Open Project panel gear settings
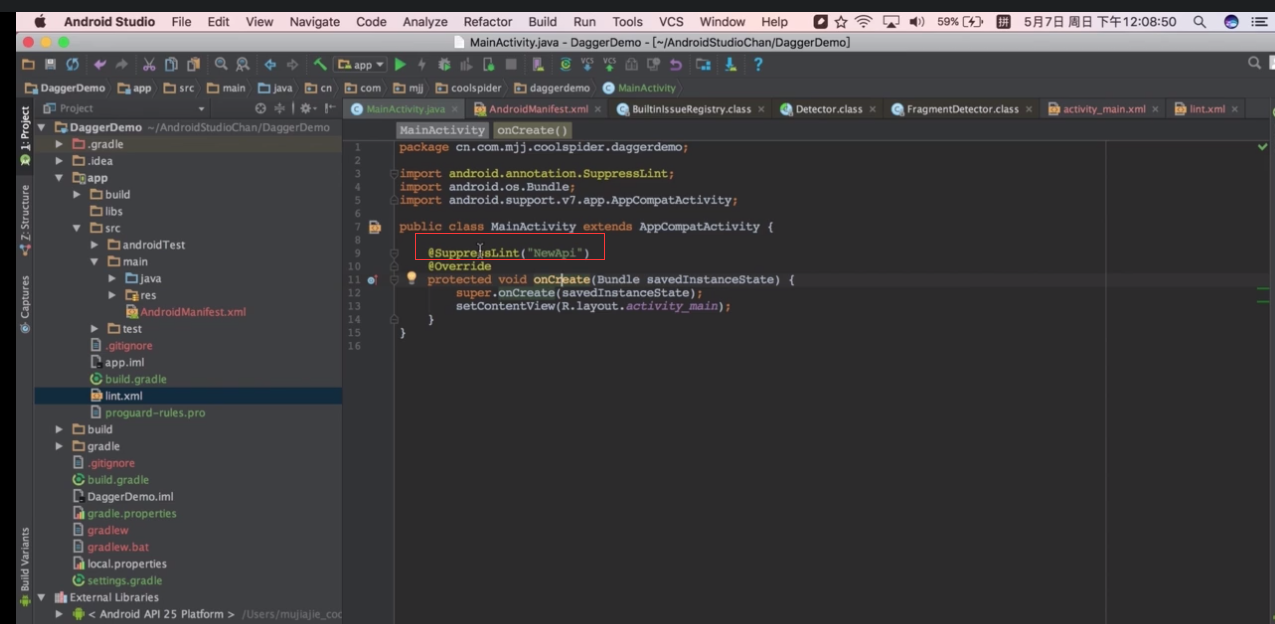This screenshot has height=624, width=1275. point(306,108)
